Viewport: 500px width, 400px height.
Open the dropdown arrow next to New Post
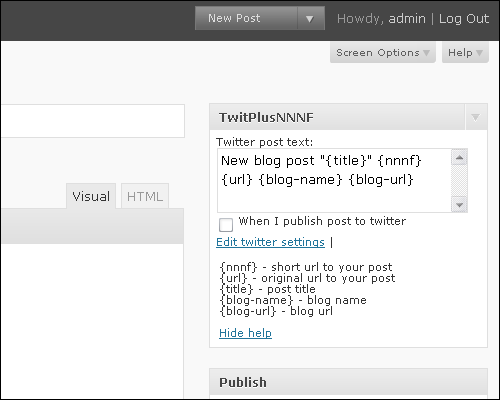[x=311, y=19]
